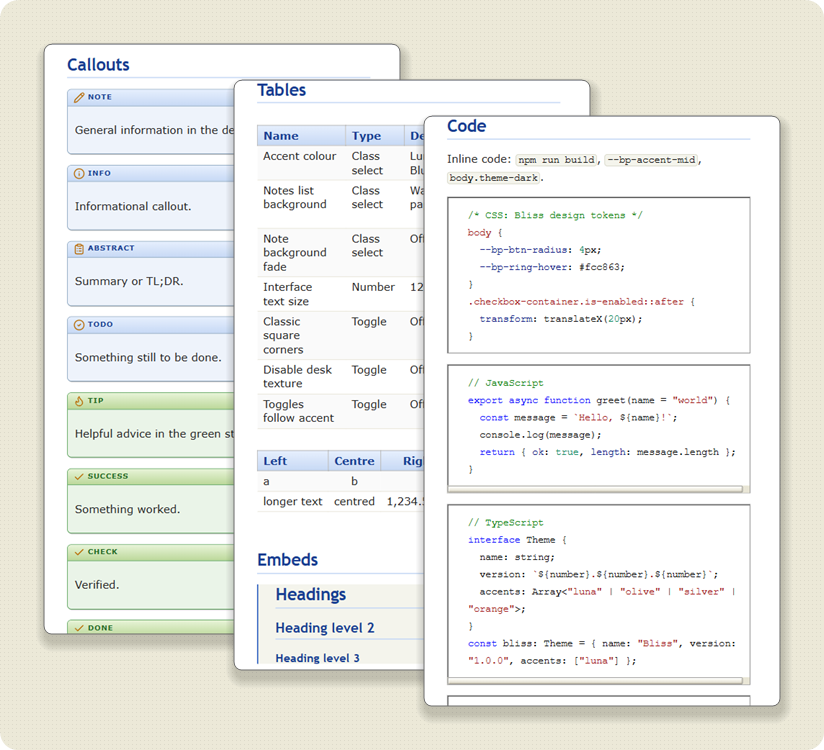Click the '// JavaScript' comment line
The width and height of the screenshot is (824, 750).
(x=506, y=383)
